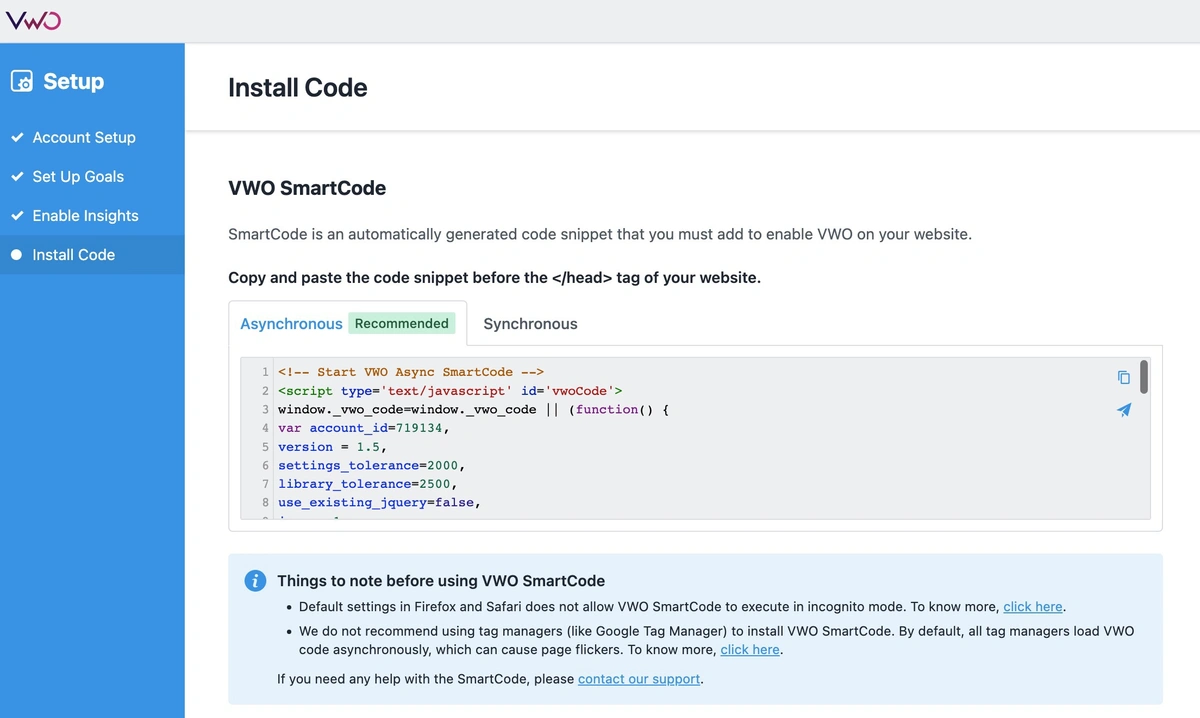Click the Enable Insights checkmark icon
This screenshot has width=1200, height=718.
point(17,215)
